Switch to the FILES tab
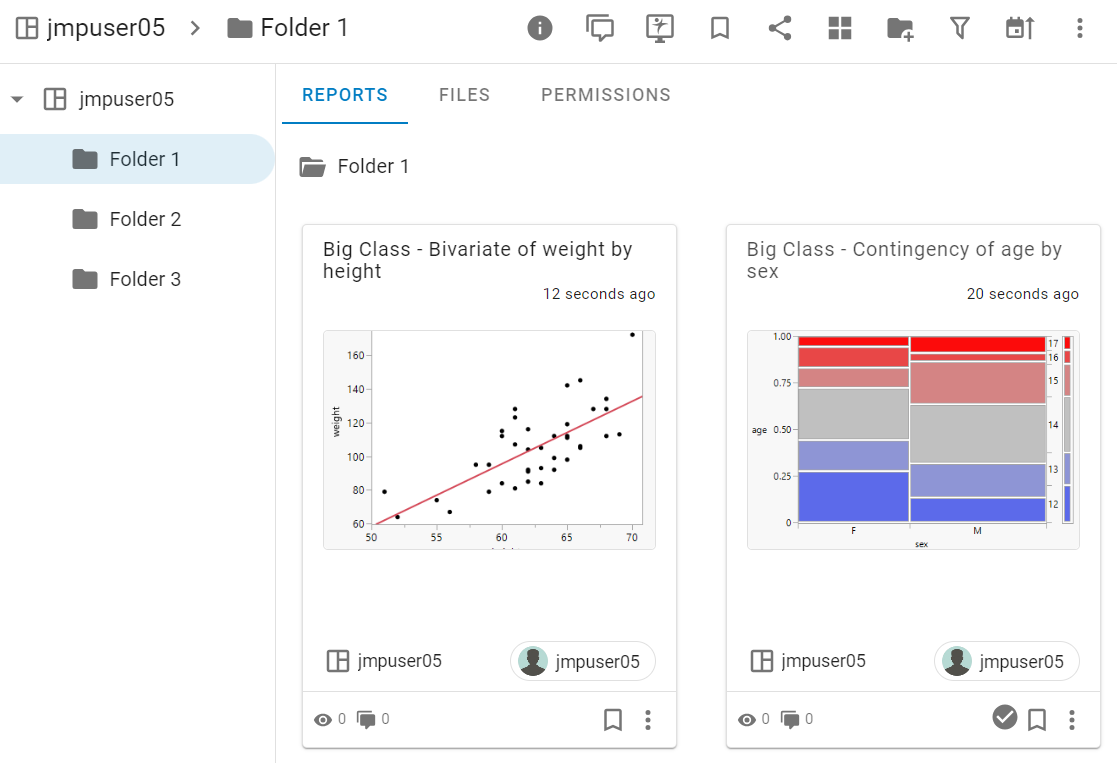 tap(464, 94)
